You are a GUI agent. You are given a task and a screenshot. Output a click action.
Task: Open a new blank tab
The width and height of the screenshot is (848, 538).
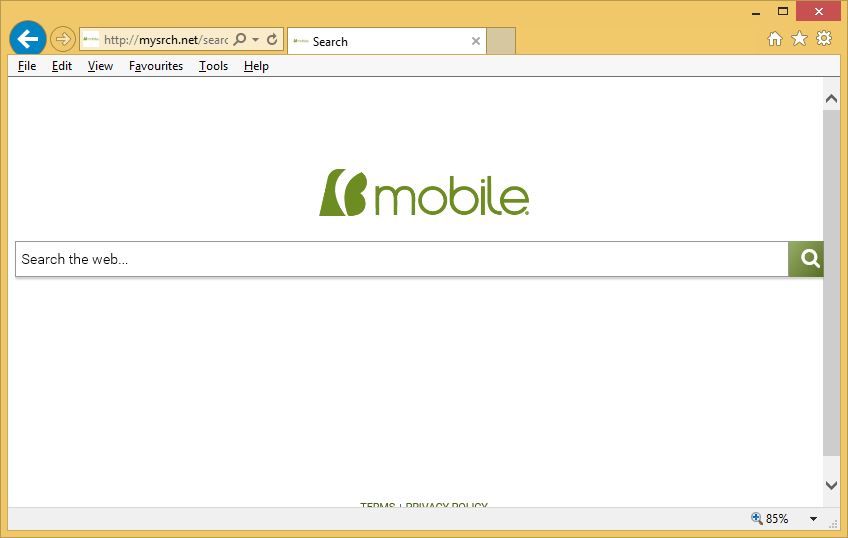pos(501,41)
